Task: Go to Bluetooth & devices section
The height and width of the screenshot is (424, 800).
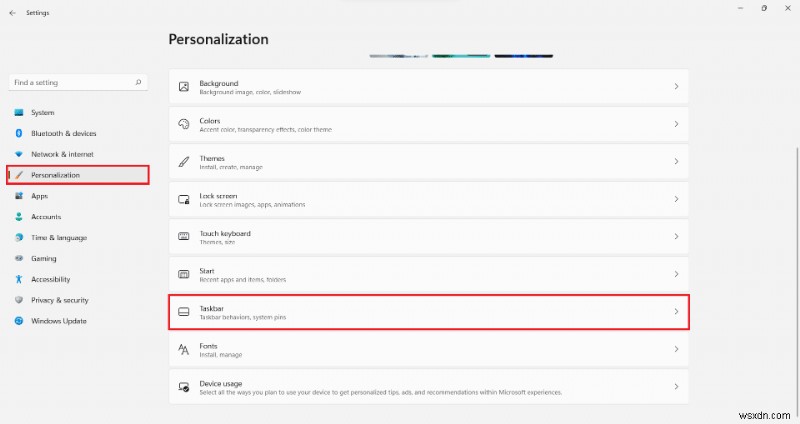Action: click(x=63, y=133)
